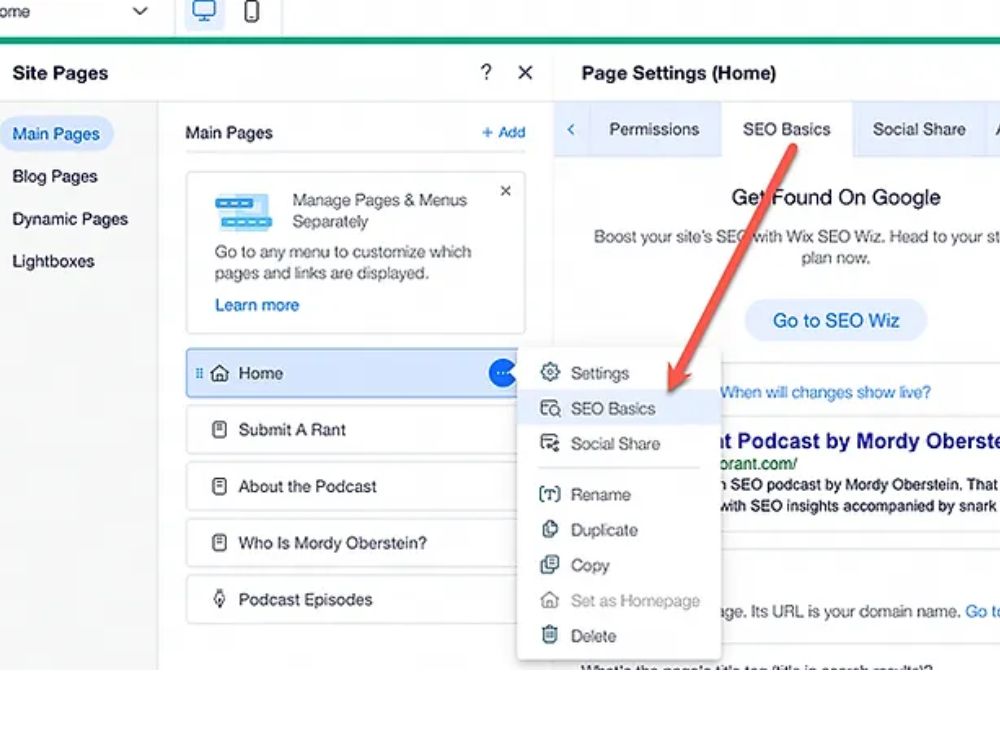Switch to desktop view icon
The height and width of the screenshot is (750, 1000).
(x=204, y=12)
